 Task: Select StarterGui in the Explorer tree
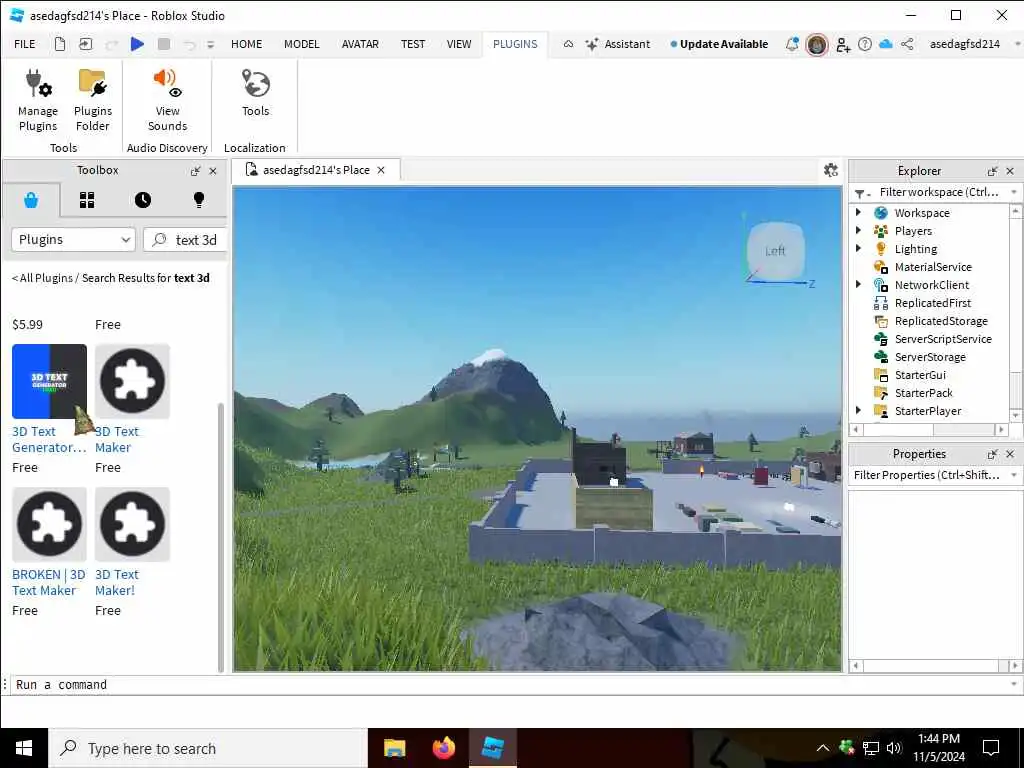tap(920, 375)
